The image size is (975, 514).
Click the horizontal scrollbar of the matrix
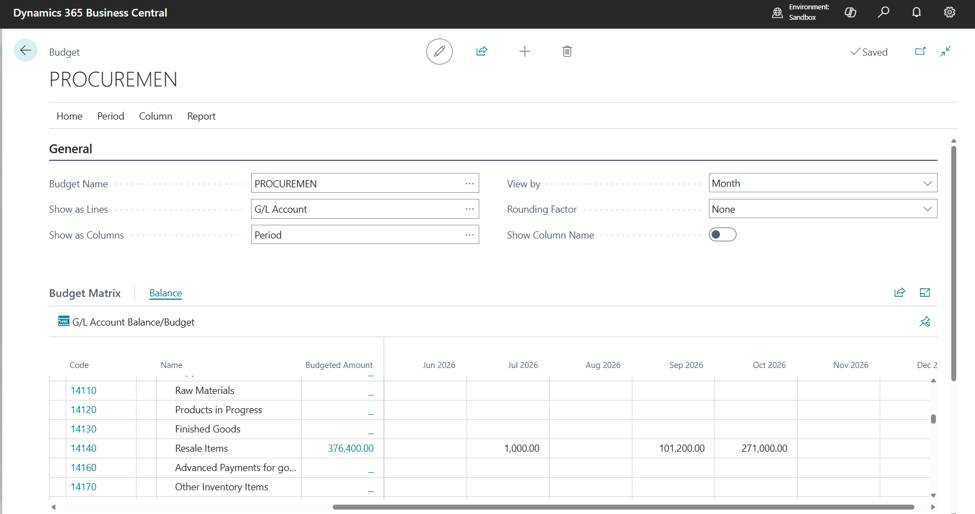pos(623,507)
